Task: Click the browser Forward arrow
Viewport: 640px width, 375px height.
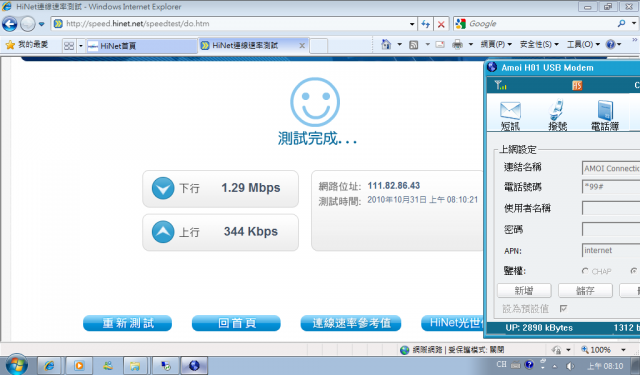Action: click(x=28, y=24)
